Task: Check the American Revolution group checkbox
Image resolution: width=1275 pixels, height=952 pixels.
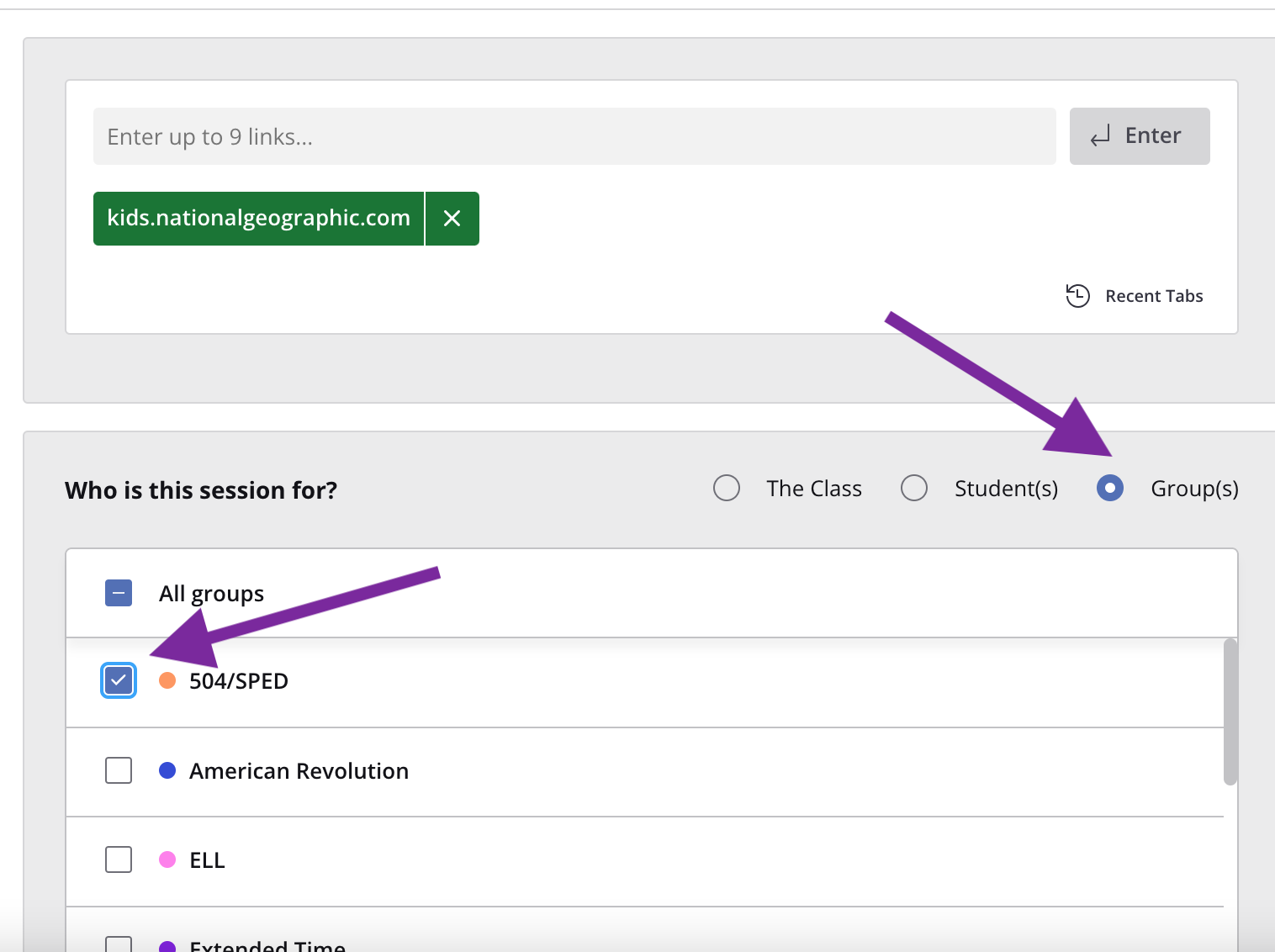Action: pos(118,770)
